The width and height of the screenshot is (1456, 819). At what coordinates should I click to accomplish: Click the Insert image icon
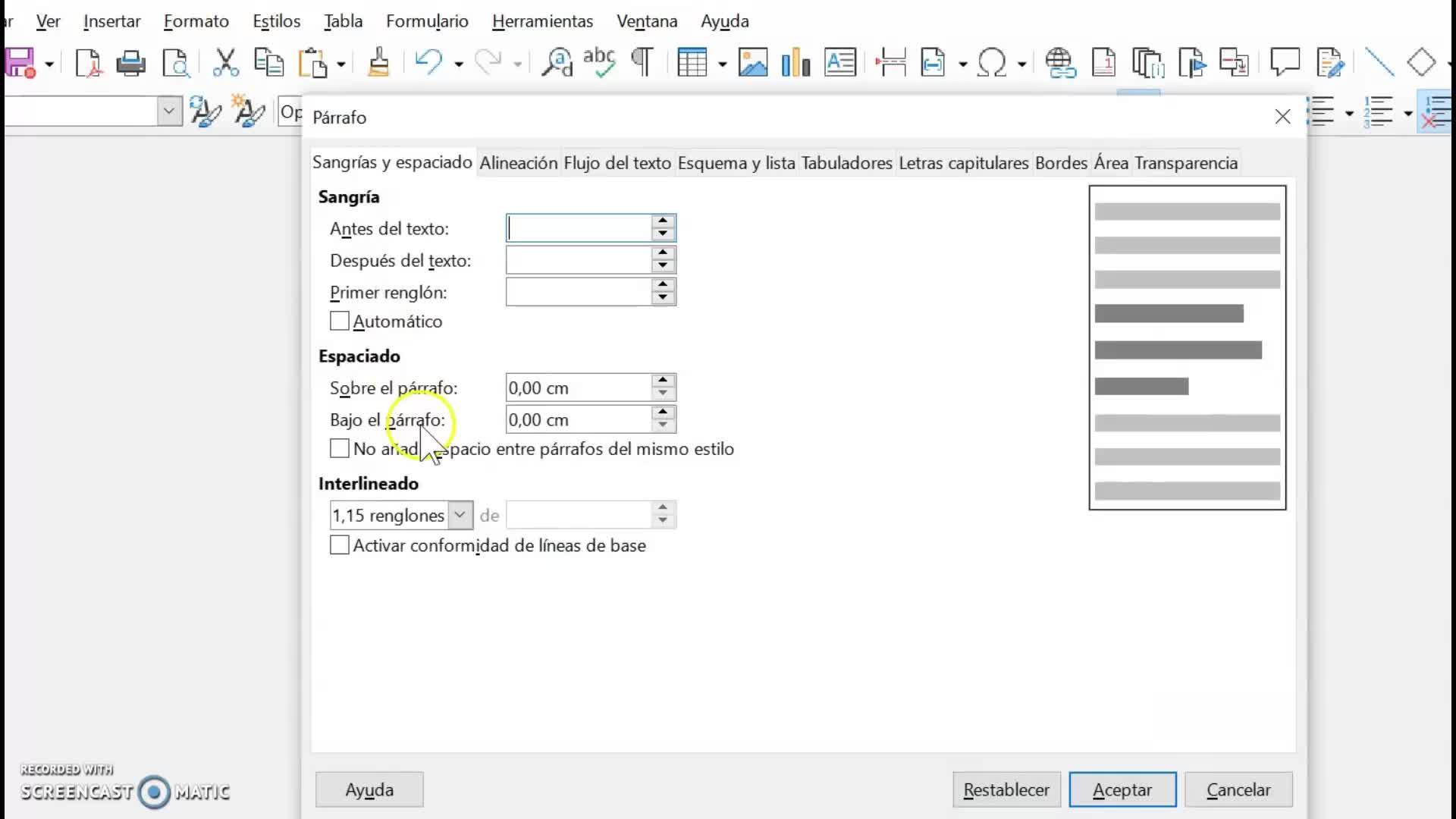point(752,63)
